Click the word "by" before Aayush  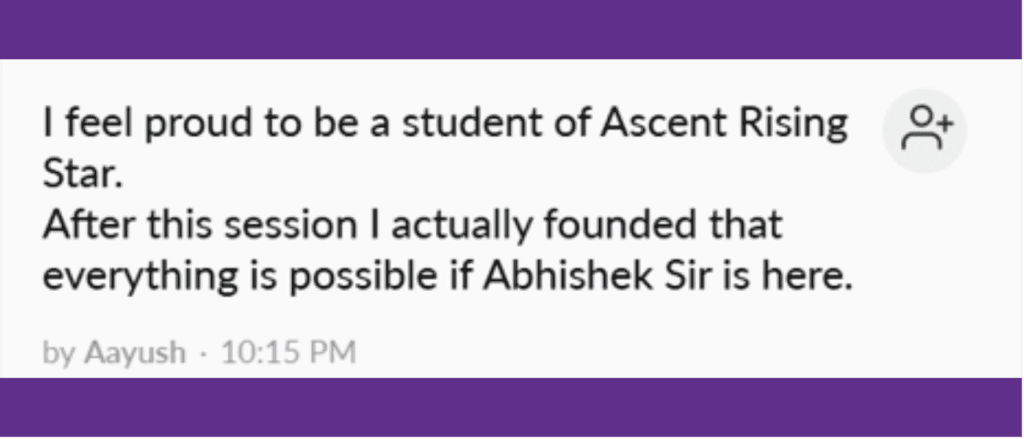coord(59,353)
